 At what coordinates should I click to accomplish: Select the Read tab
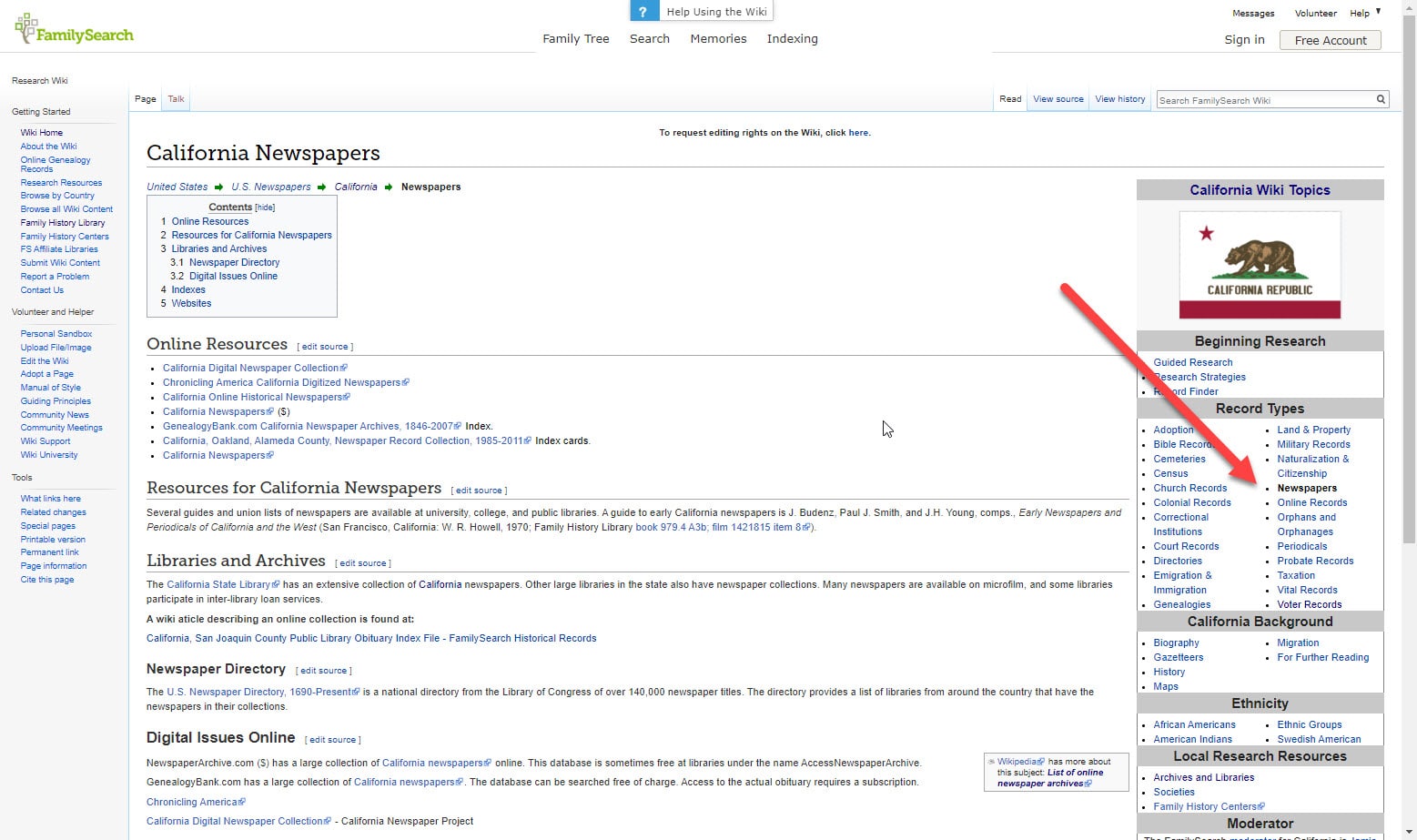pos(1010,99)
